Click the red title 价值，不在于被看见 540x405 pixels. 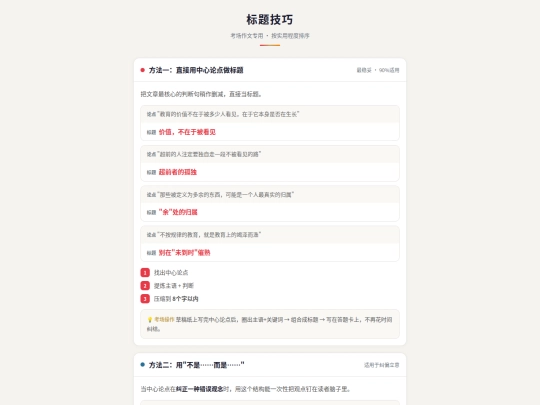tap(187, 132)
